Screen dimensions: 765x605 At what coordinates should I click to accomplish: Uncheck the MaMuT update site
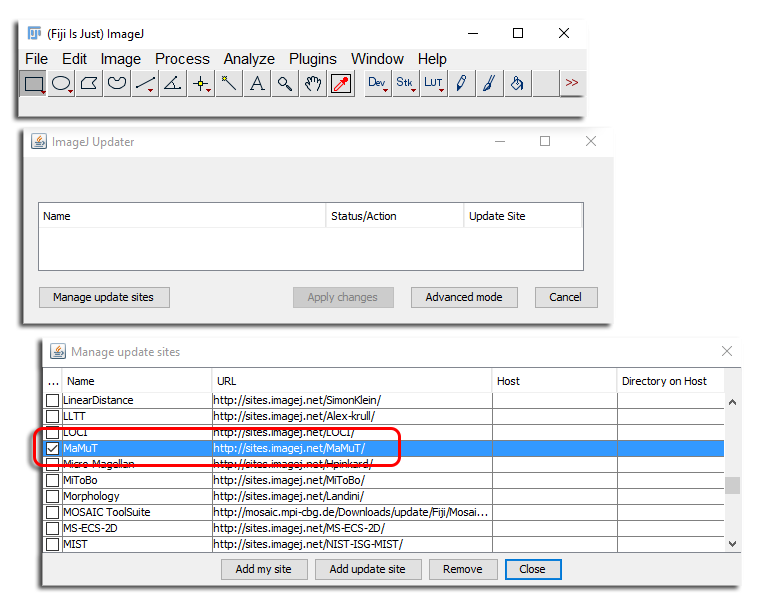(x=52, y=448)
